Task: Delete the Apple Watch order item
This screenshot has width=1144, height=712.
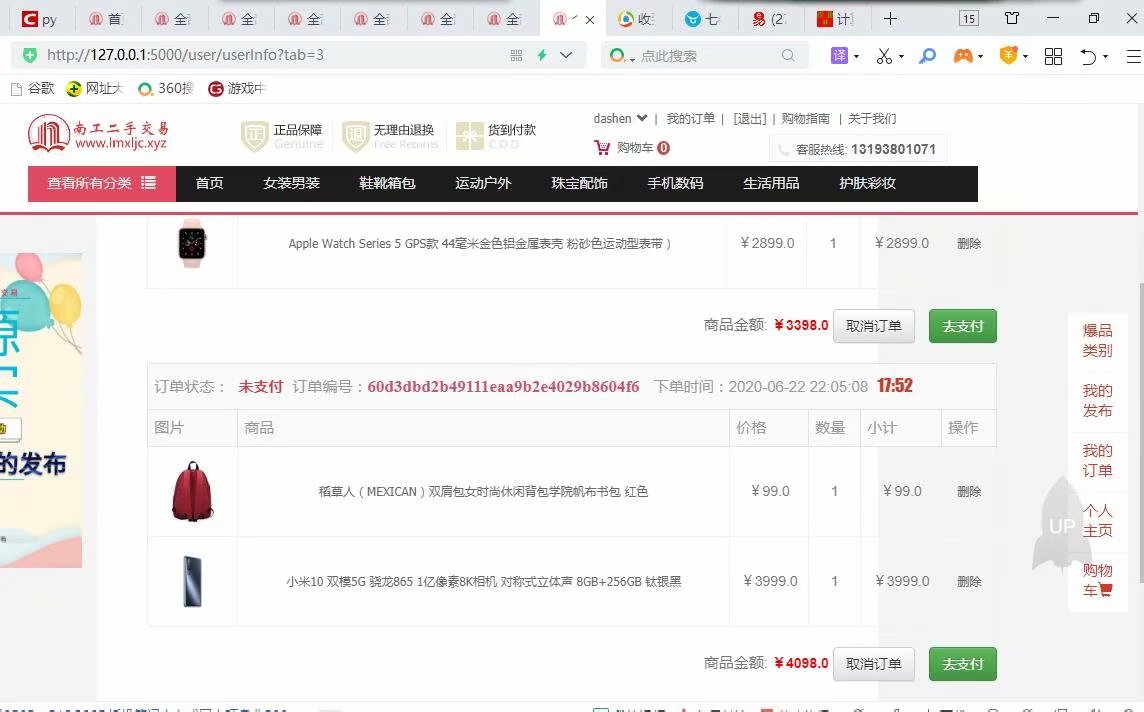Action: pyautogui.click(x=969, y=244)
